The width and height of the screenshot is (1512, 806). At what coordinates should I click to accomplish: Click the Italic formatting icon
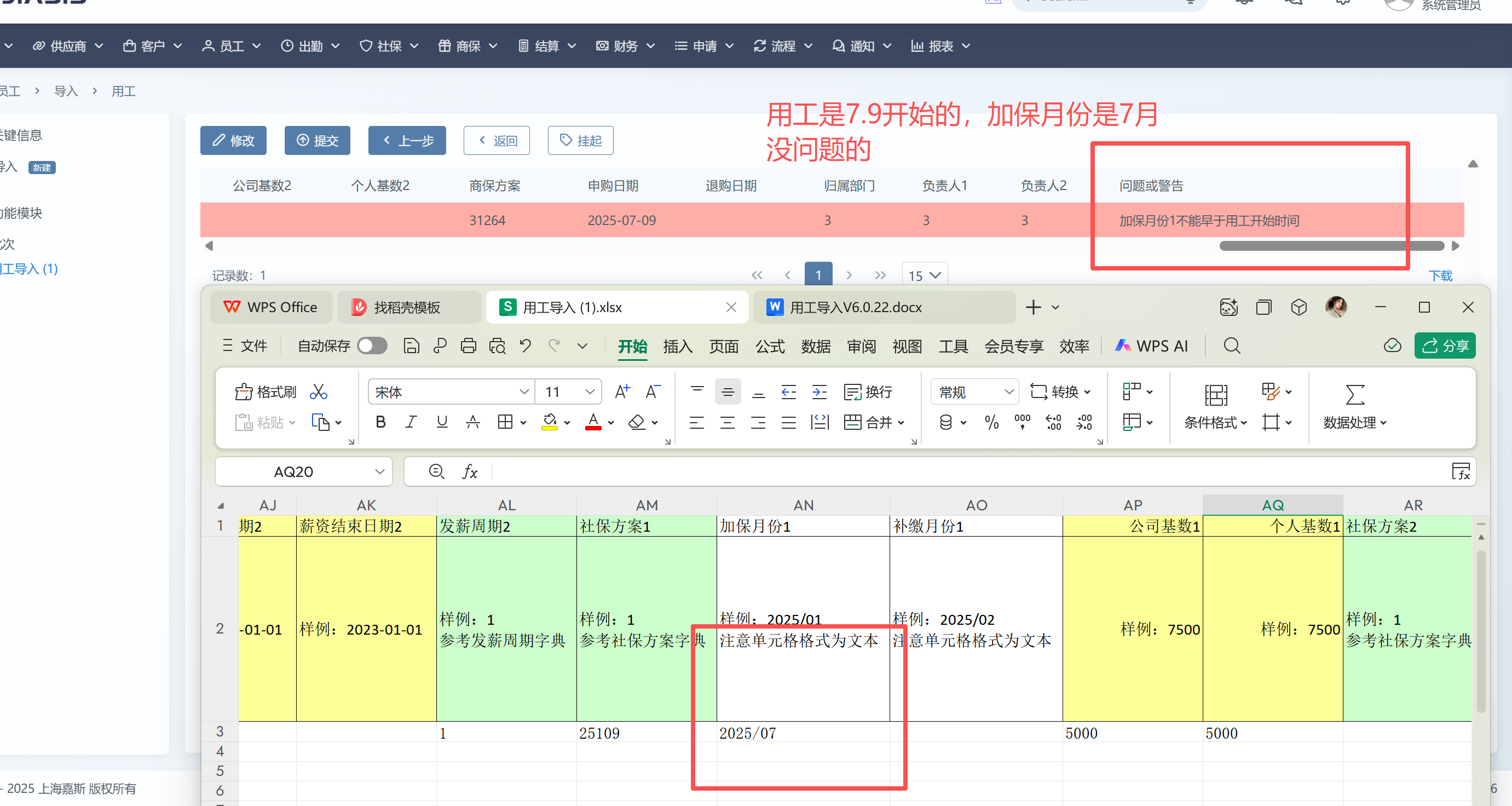[x=411, y=422]
